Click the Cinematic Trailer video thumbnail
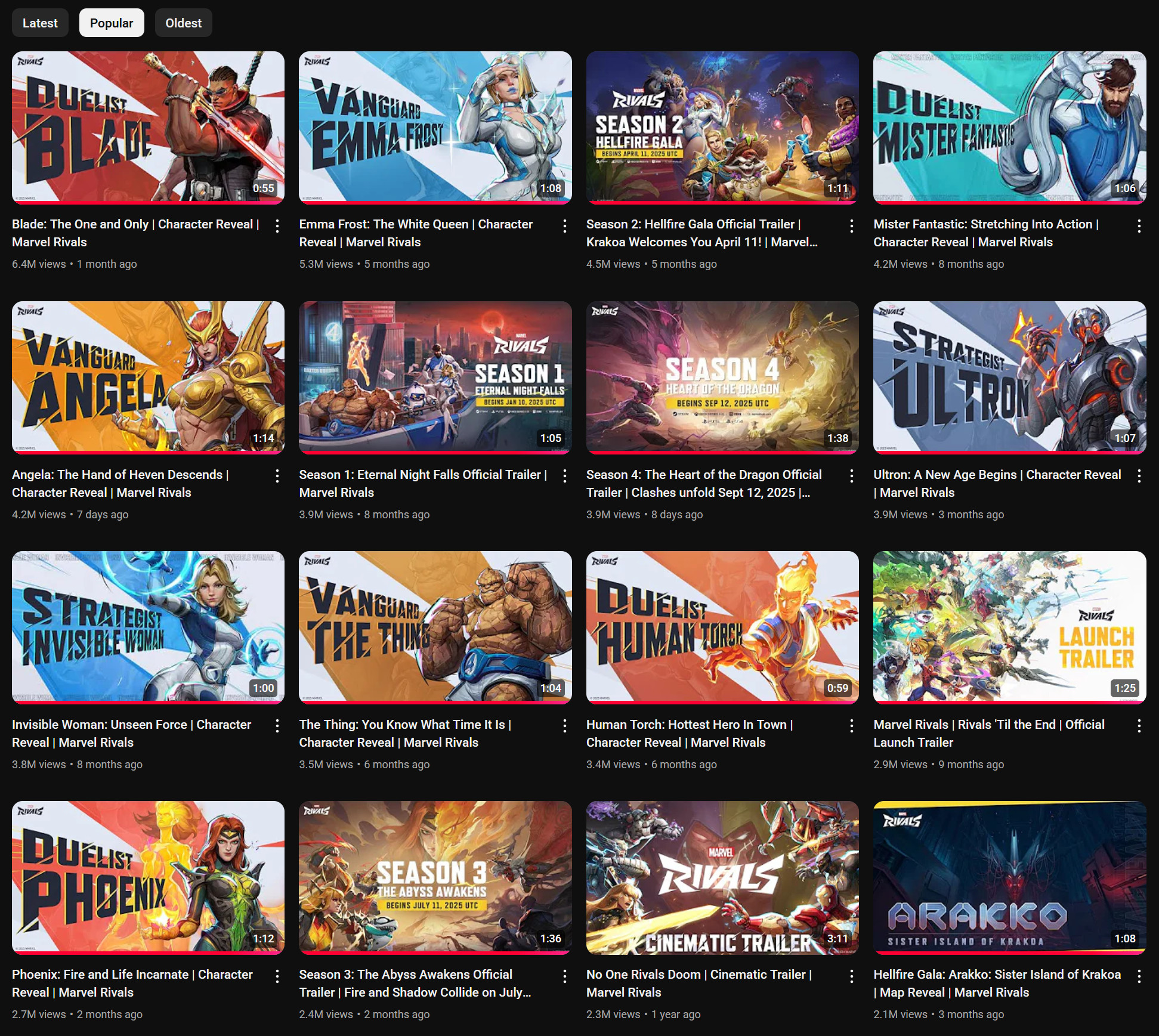Image resolution: width=1159 pixels, height=1036 pixels. (722, 876)
